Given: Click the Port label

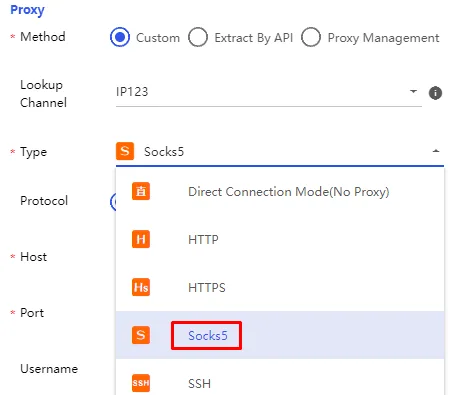Looking at the screenshot, I should (32, 313).
